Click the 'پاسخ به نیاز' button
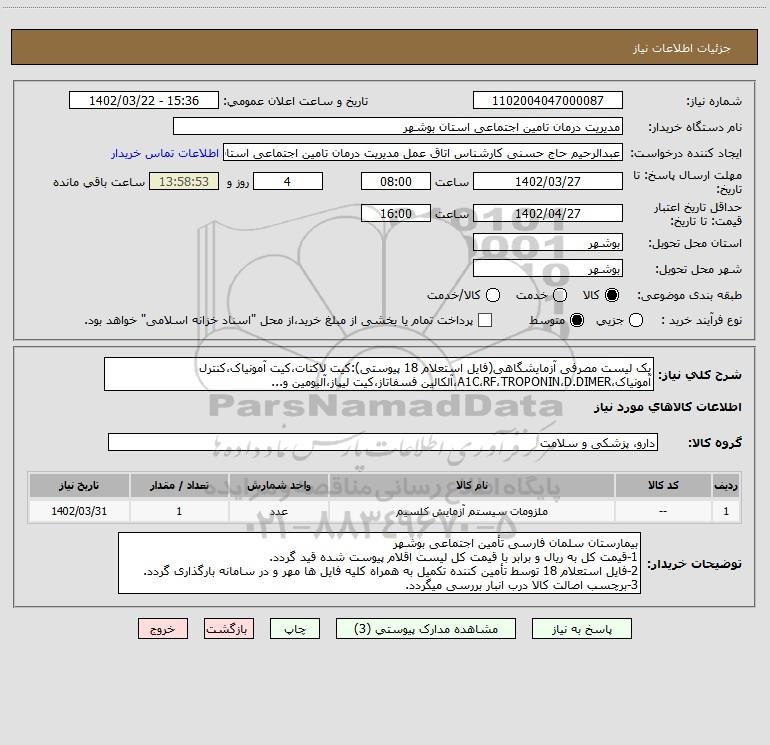770x745 pixels. click(581, 629)
